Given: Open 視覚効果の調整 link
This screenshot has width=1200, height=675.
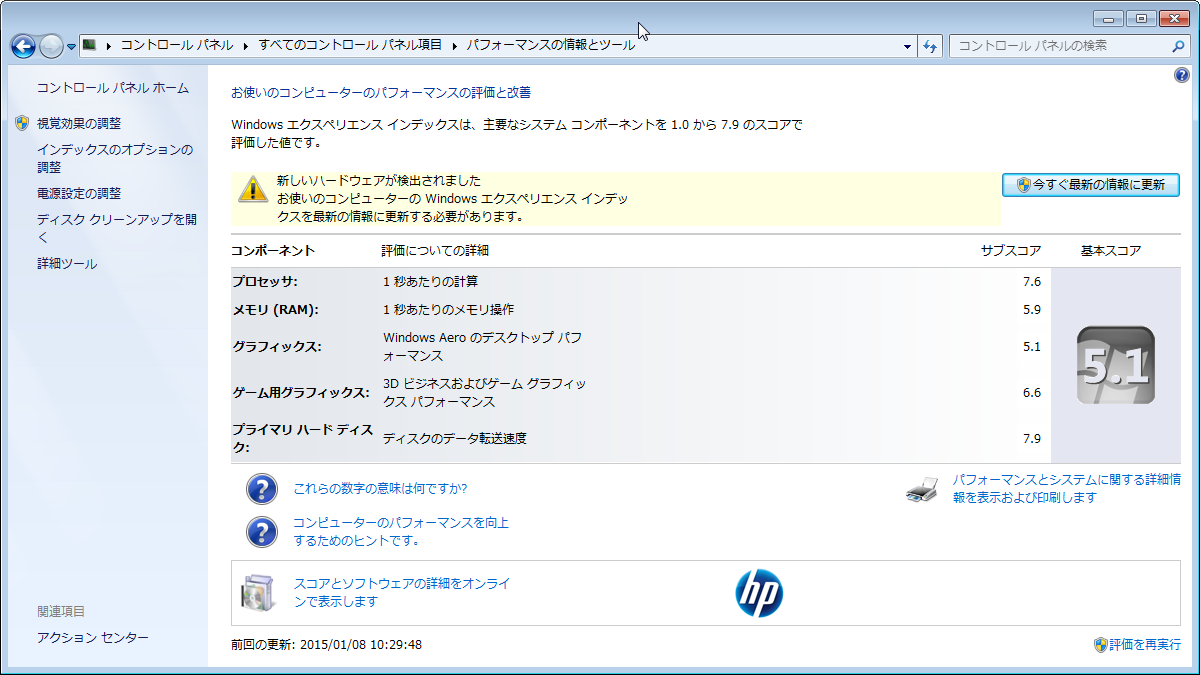Looking at the screenshot, I should (79, 123).
